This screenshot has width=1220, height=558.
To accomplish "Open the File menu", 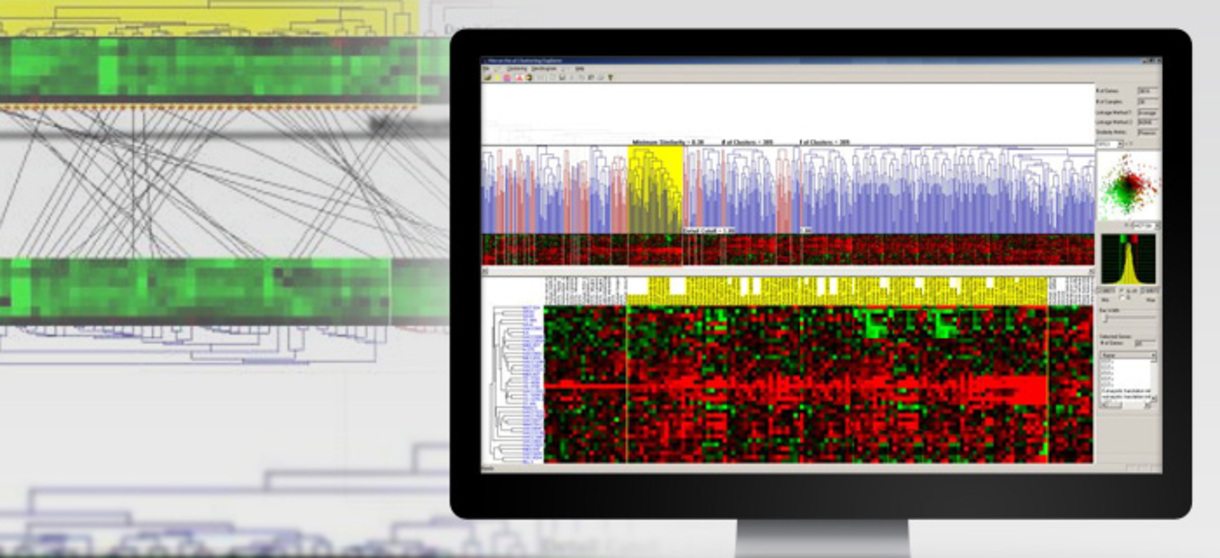I will tap(487, 68).
